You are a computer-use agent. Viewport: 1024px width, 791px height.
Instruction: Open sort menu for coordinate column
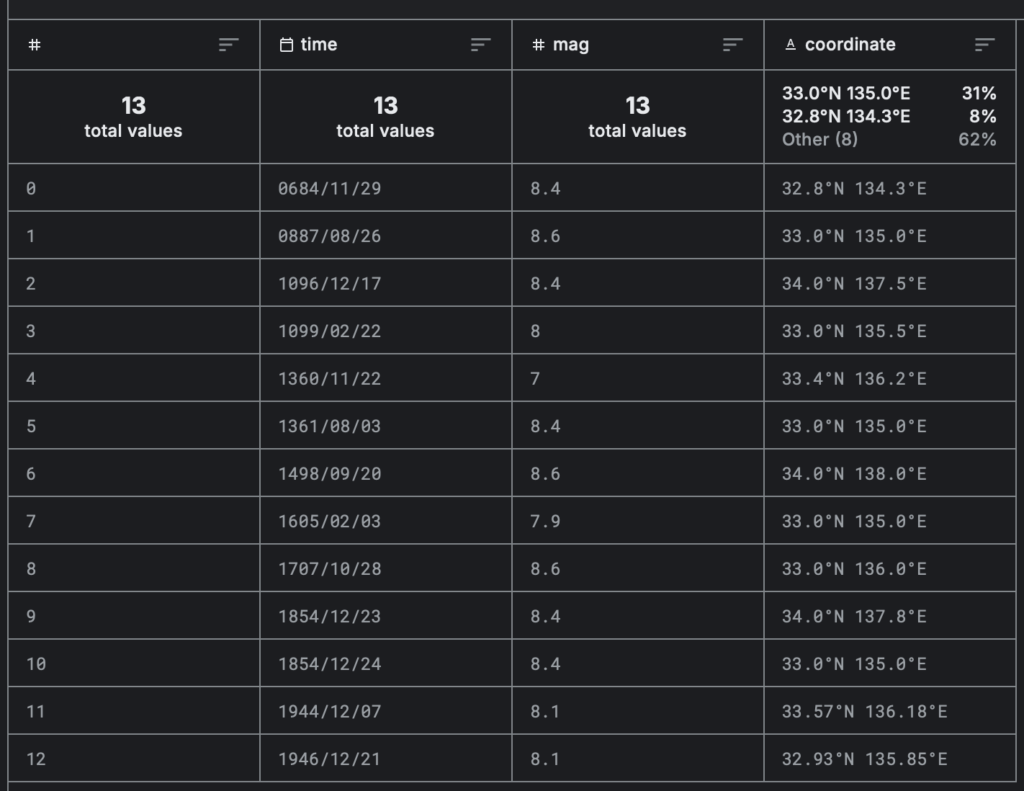click(985, 45)
